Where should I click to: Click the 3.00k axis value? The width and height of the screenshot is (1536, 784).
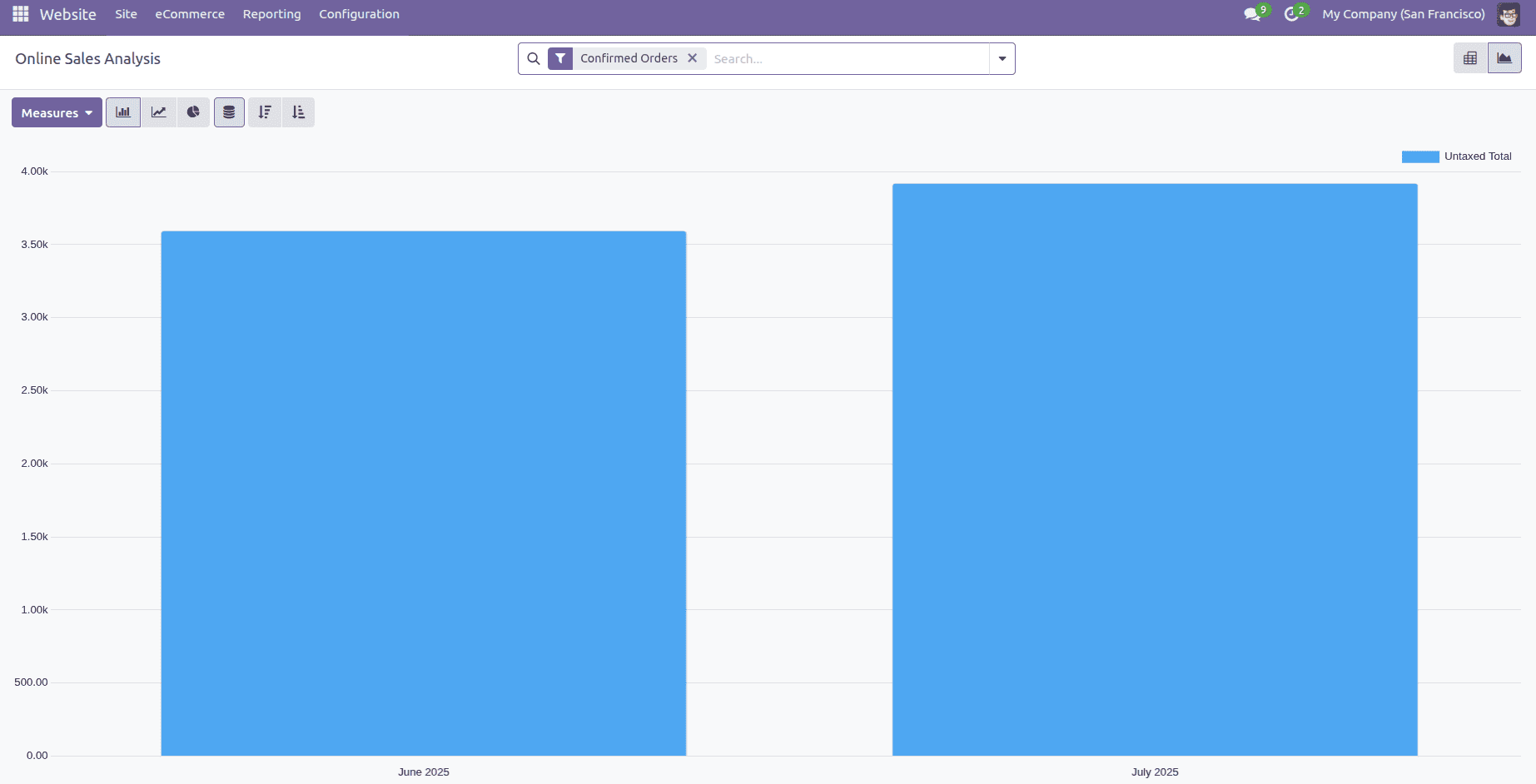tap(34, 317)
